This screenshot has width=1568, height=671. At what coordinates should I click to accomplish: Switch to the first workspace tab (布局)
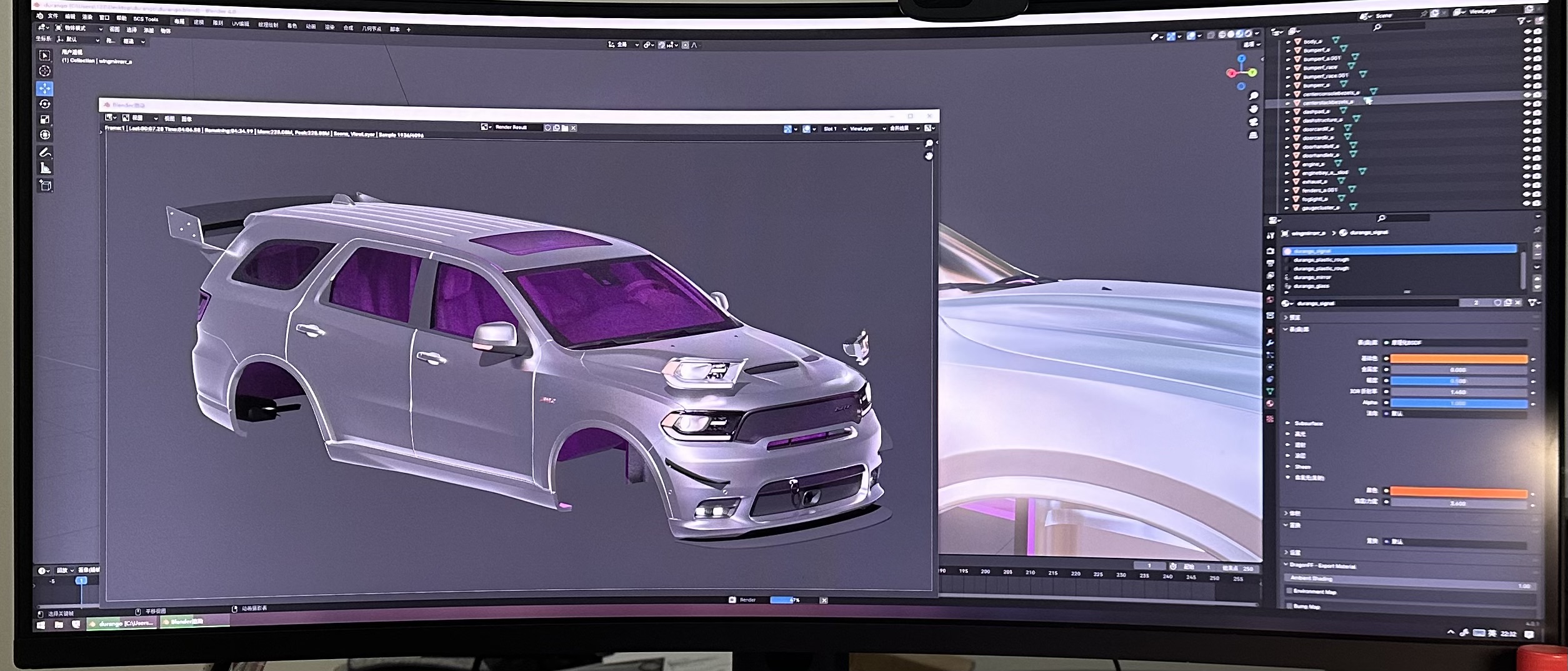pyautogui.click(x=179, y=21)
